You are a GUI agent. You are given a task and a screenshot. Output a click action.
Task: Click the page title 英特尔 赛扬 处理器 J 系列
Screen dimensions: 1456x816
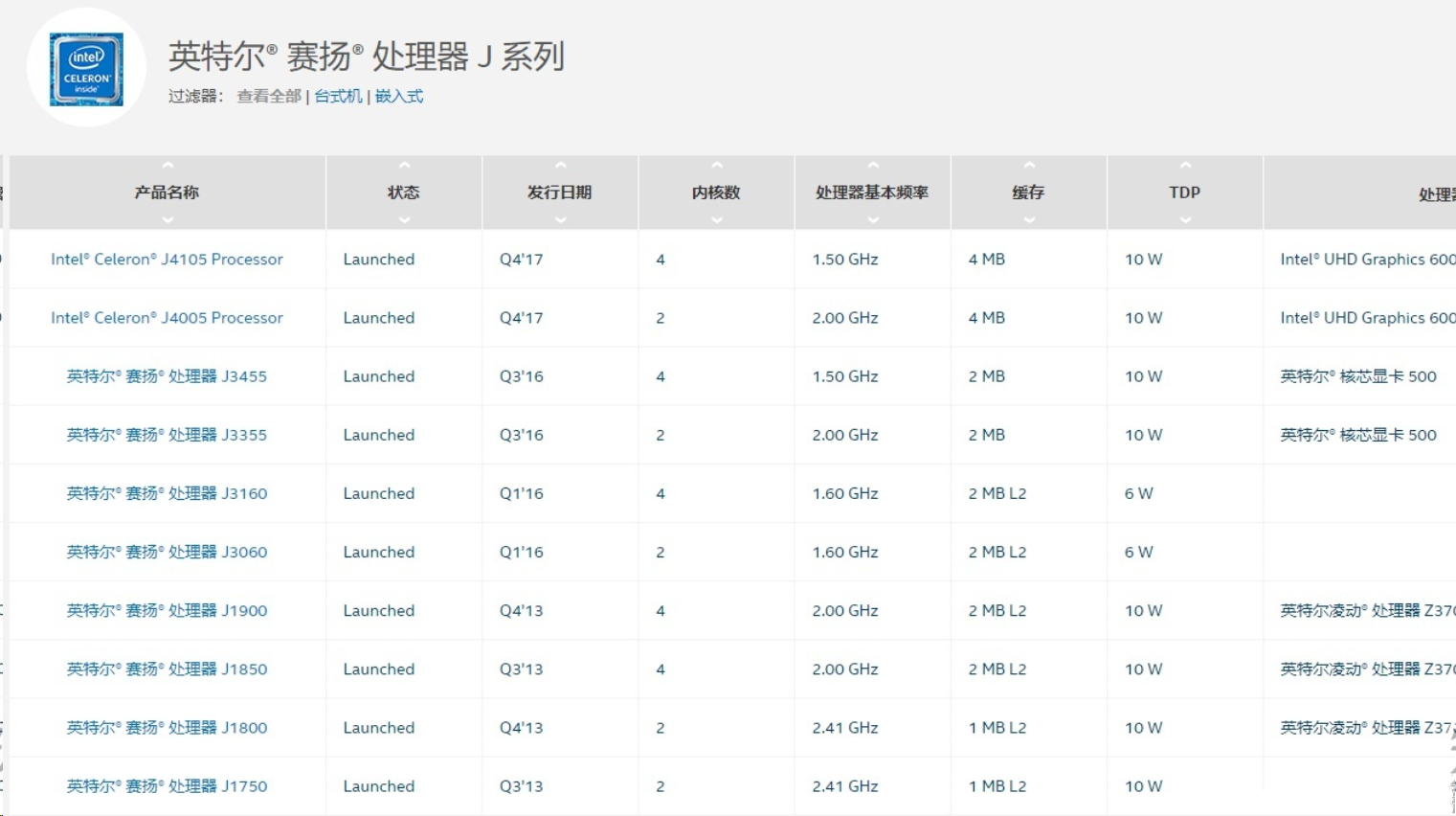click(x=367, y=57)
